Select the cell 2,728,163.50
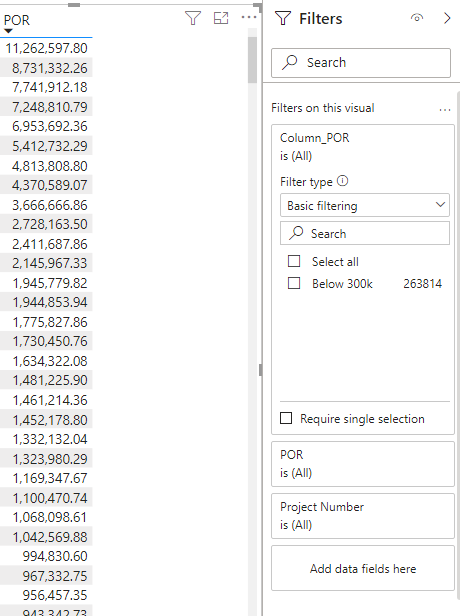The height and width of the screenshot is (616, 460). [46, 224]
